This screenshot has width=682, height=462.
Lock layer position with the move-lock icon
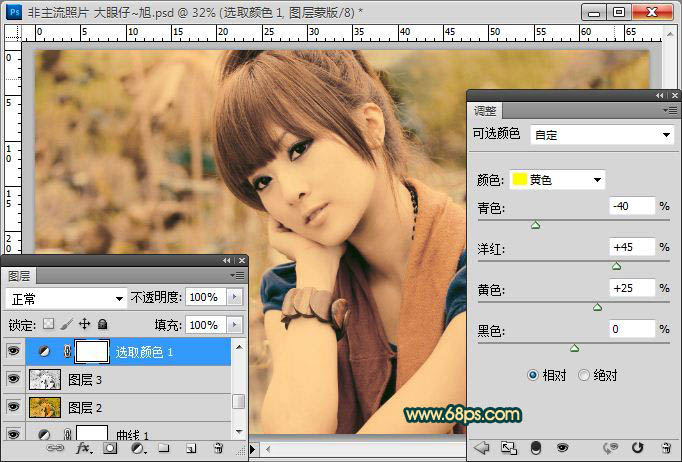click(x=85, y=325)
